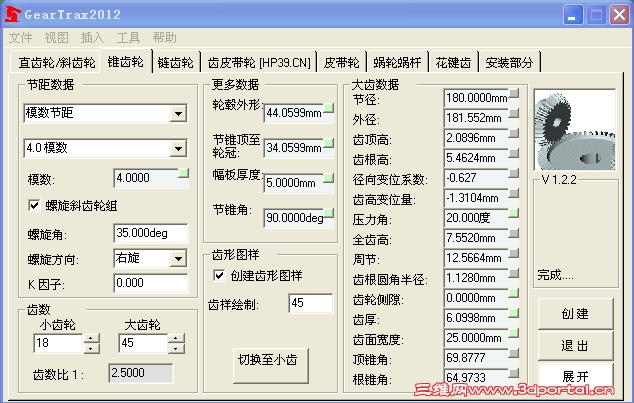Click the 小齿轮 18 teeth field
634x403 pixels.
click(59, 343)
